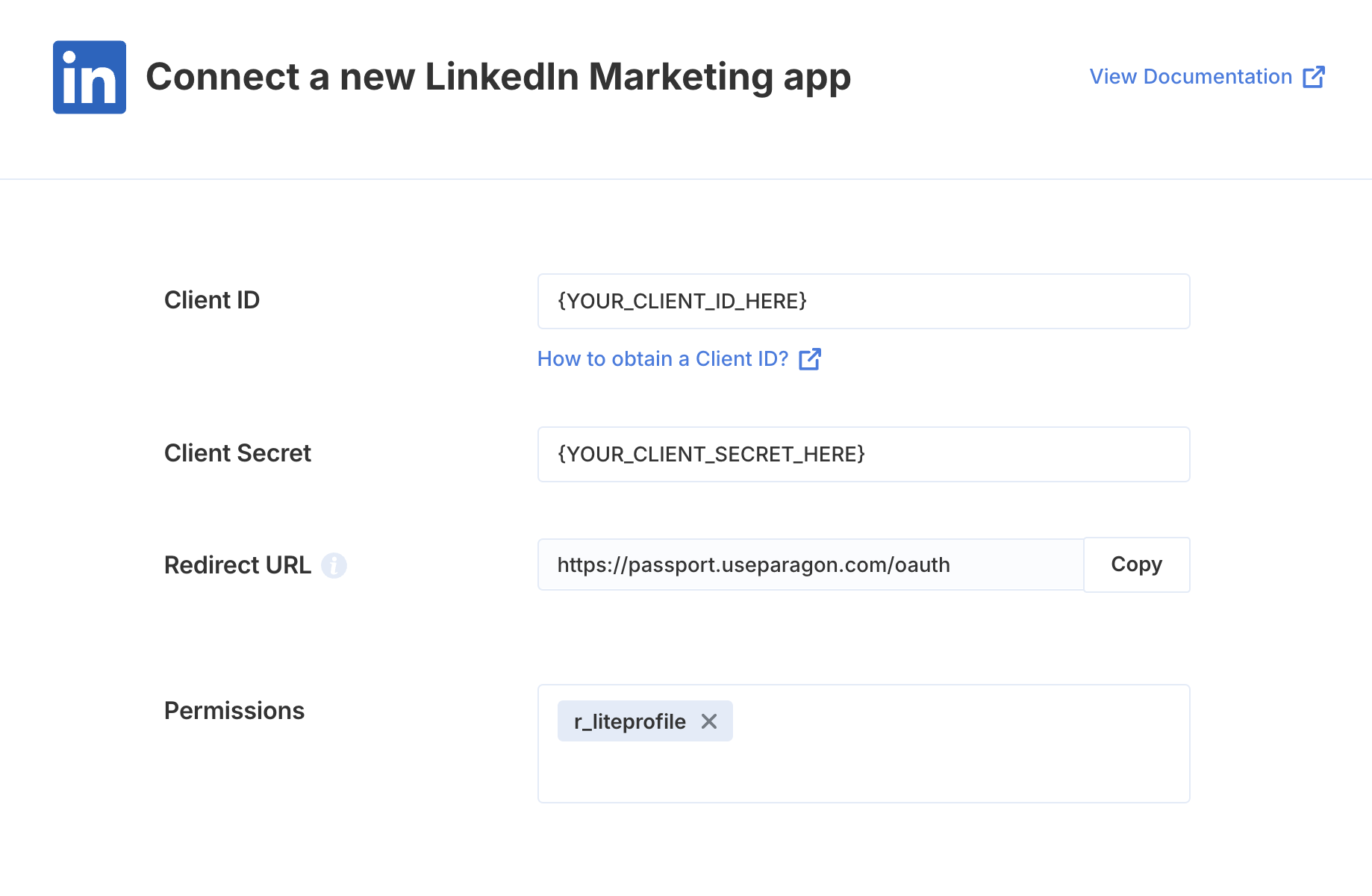Click the Redirect URL info icon
This screenshot has width=1372, height=896.
pos(334,565)
